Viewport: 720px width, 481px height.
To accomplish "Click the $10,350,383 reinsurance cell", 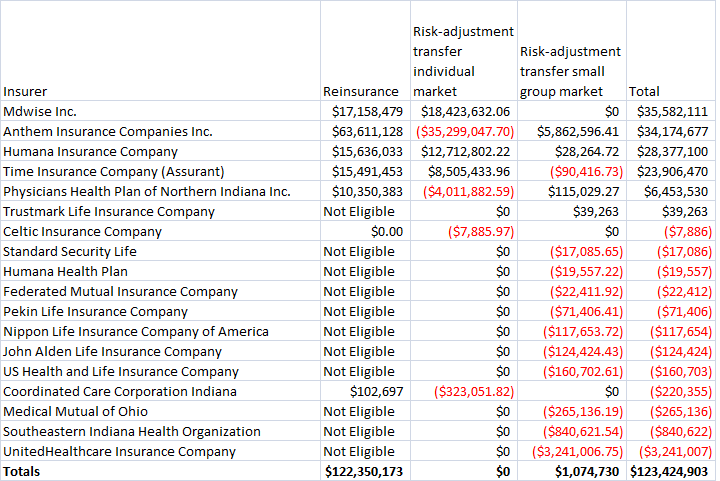I will [x=365, y=191].
